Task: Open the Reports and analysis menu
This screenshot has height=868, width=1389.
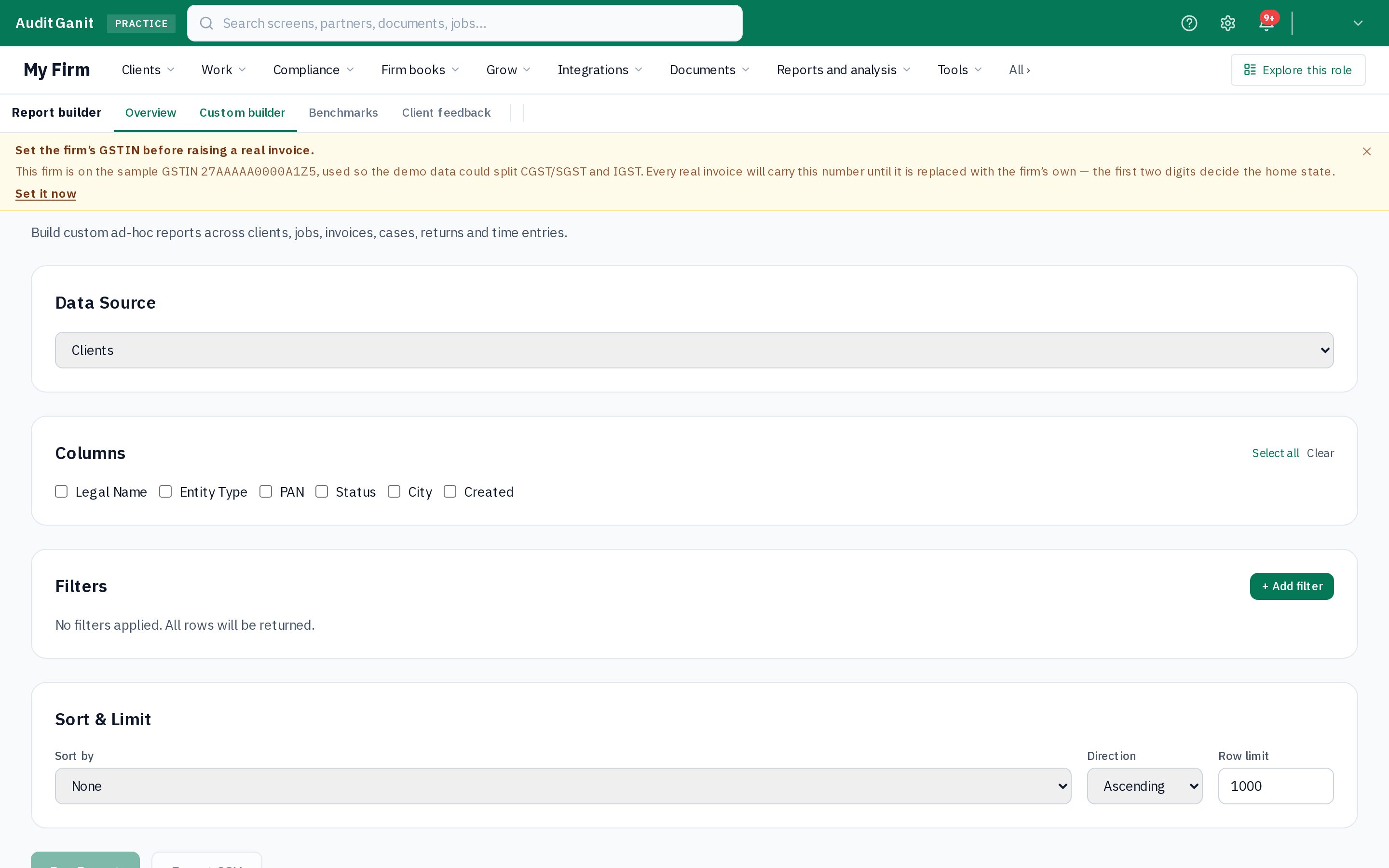Action: coord(843,70)
